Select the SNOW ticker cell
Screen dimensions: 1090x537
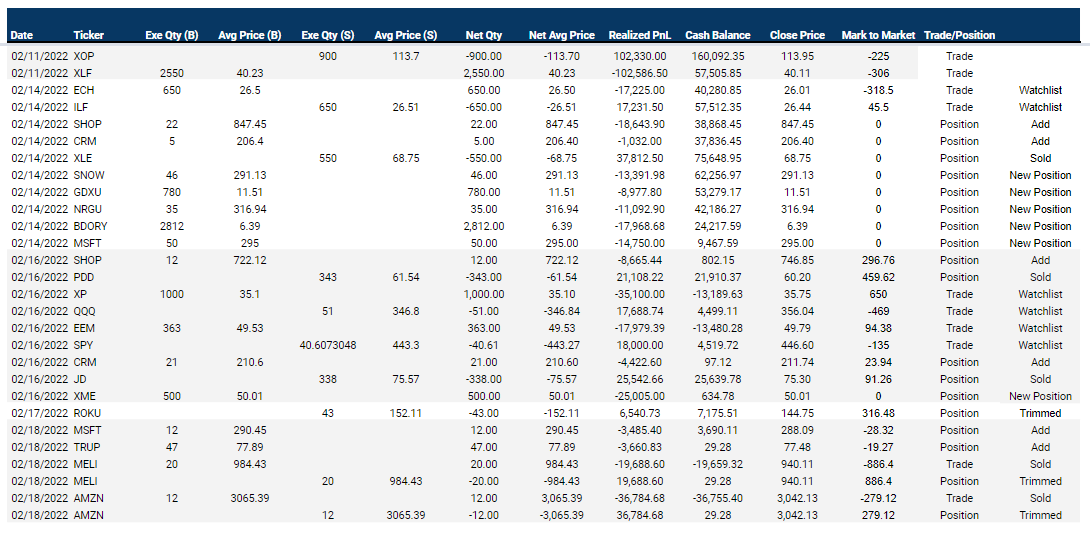click(89, 175)
